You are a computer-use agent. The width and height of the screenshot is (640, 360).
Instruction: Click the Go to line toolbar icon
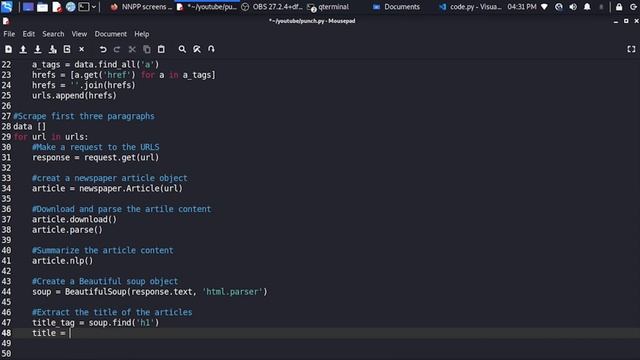(x=211, y=49)
